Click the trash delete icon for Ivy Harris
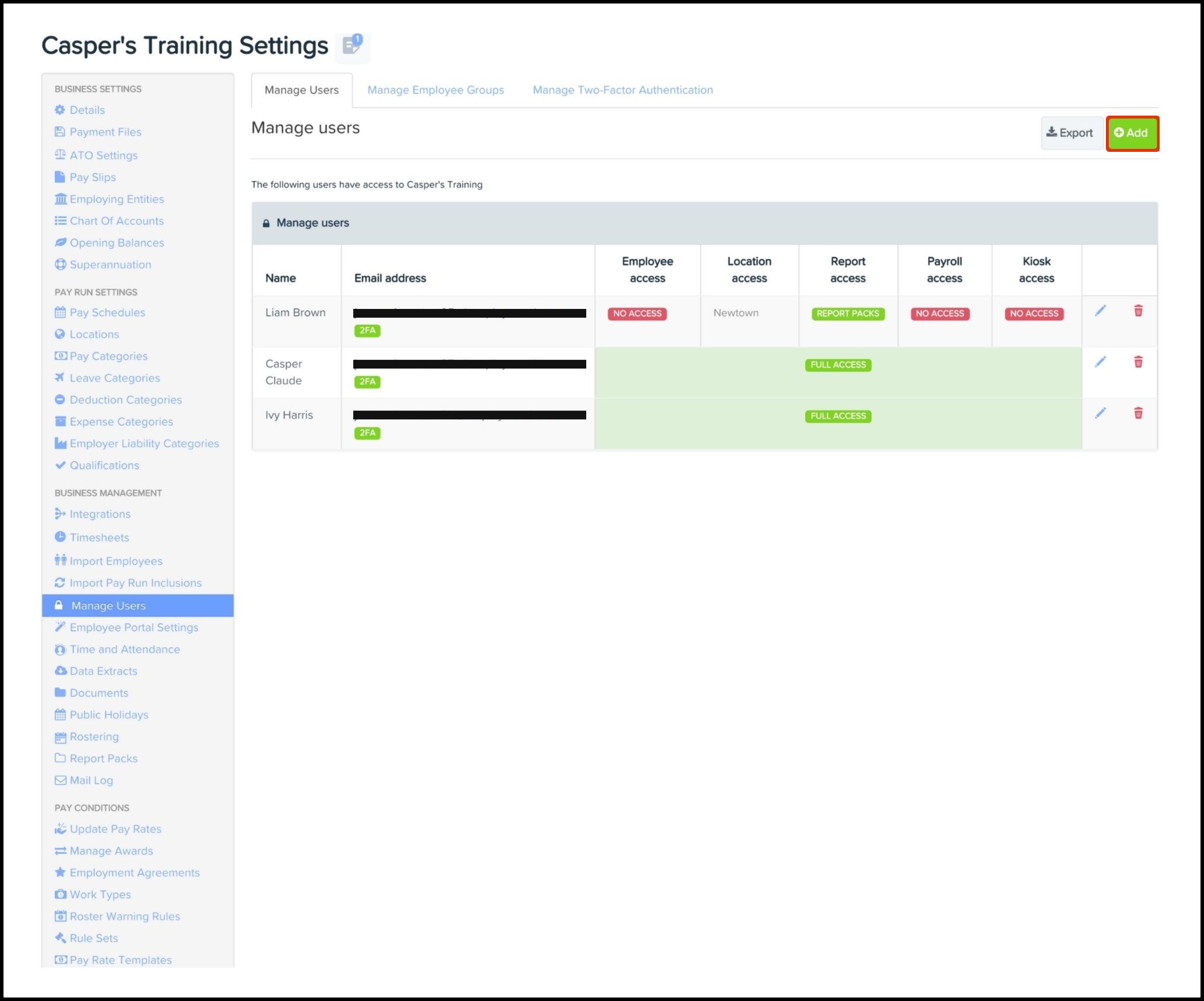The image size is (1204, 1001). click(1138, 413)
